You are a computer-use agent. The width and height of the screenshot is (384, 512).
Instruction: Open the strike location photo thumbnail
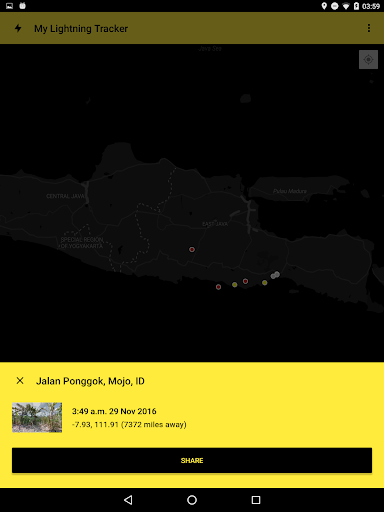coord(37,418)
